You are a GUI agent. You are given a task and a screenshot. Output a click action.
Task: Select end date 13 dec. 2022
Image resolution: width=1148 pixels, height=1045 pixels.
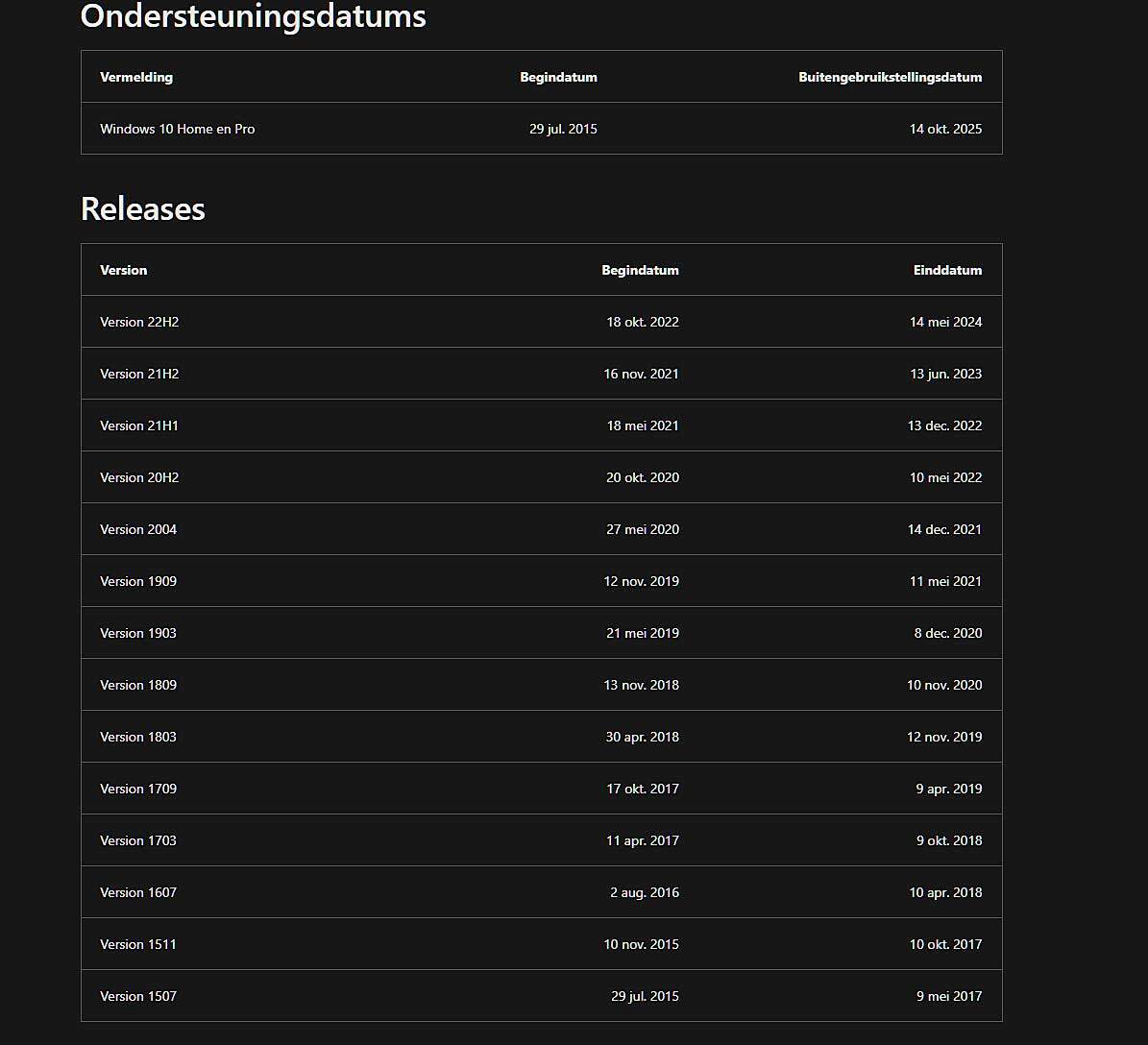click(944, 425)
